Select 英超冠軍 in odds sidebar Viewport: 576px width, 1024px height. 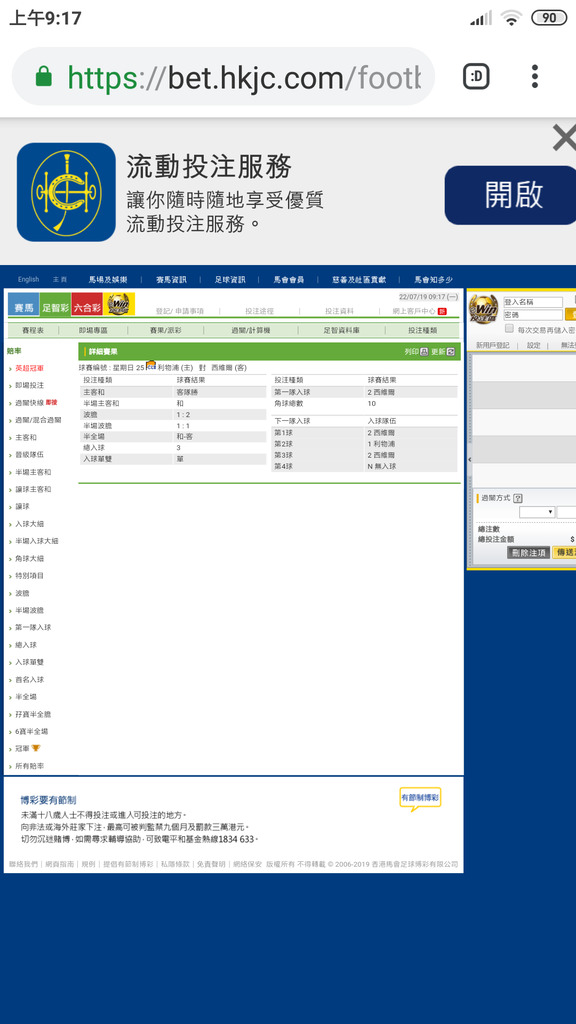[x=29, y=368]
